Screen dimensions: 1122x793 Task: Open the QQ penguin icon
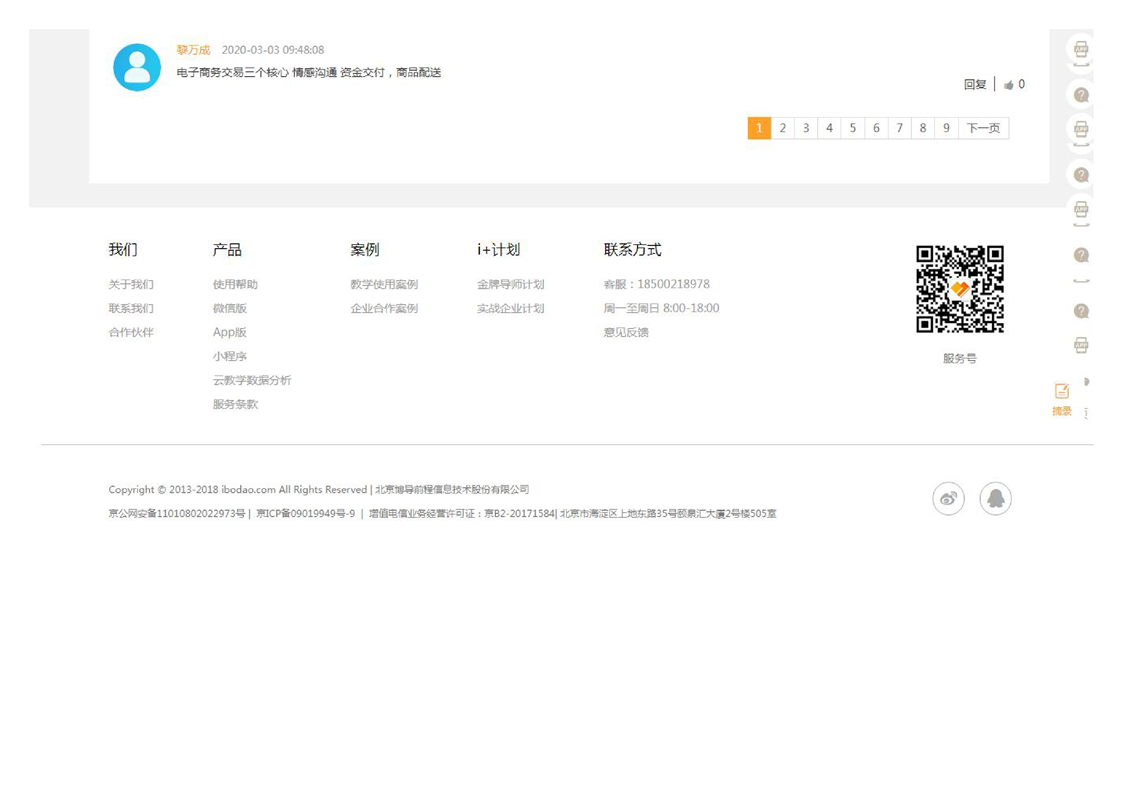(x=995, y=498)
